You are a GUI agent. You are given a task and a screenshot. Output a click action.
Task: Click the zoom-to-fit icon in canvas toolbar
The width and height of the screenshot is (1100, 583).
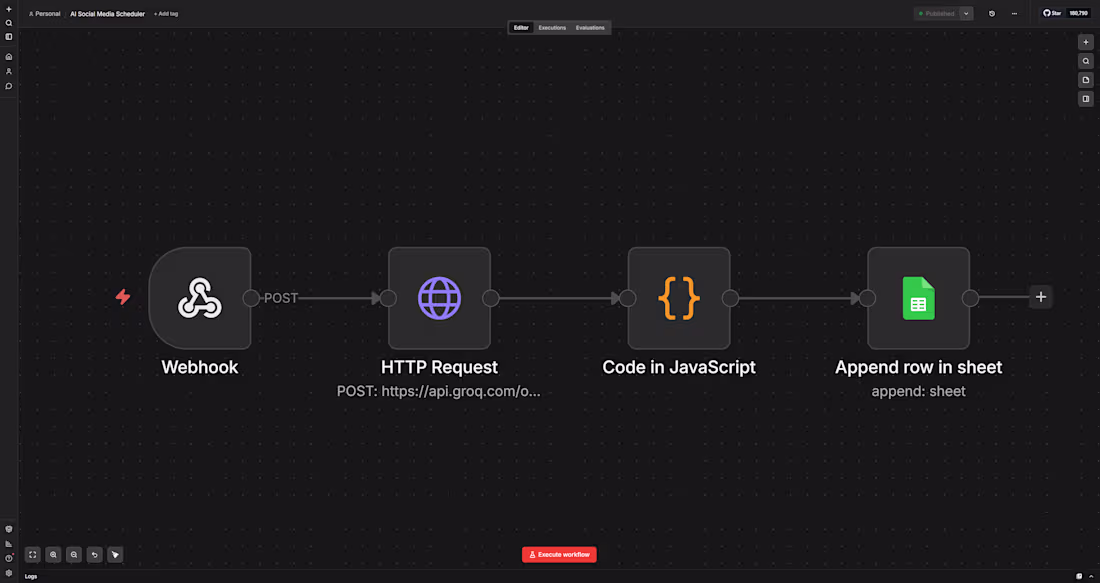pyautogui.click(x=32, y=554)
